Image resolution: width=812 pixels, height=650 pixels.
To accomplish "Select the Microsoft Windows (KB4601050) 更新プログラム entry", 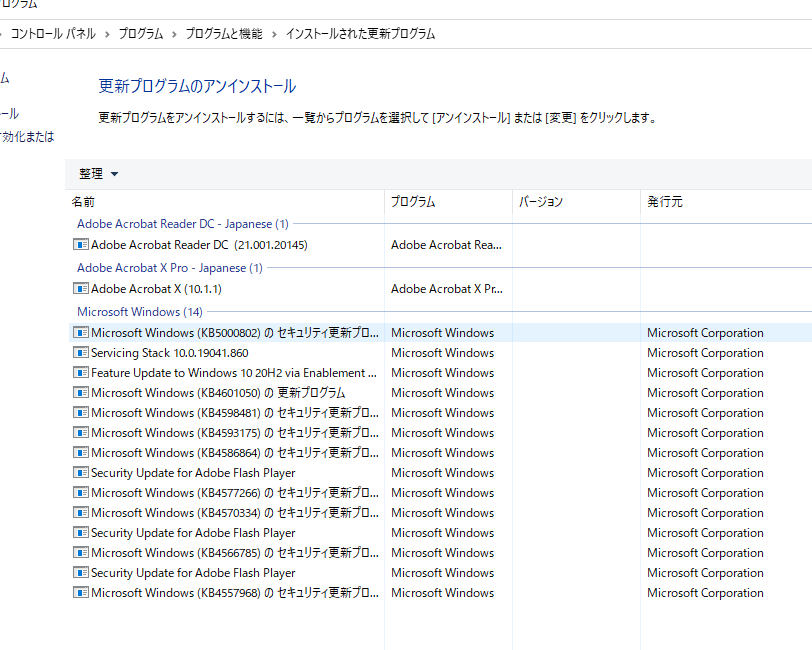I will [x=218, y=393].
